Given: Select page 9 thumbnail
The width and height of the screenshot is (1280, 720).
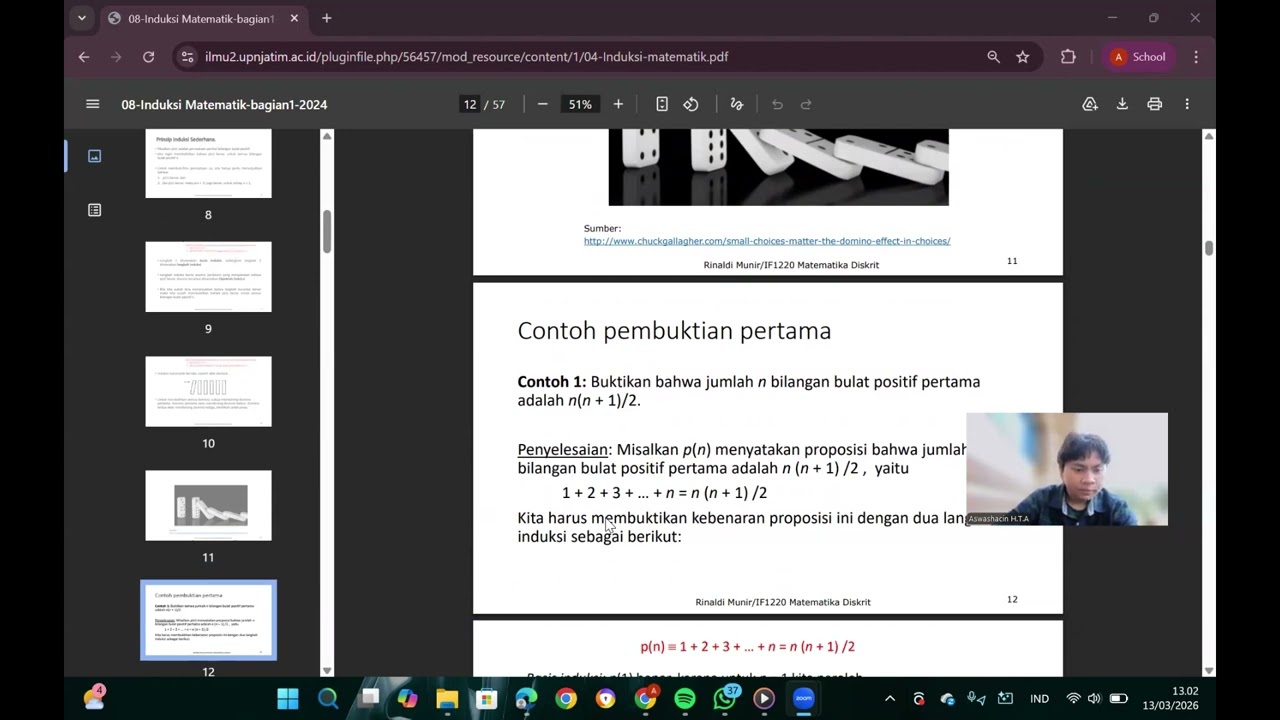Looking at the screenshot, I should pos(208,277).
